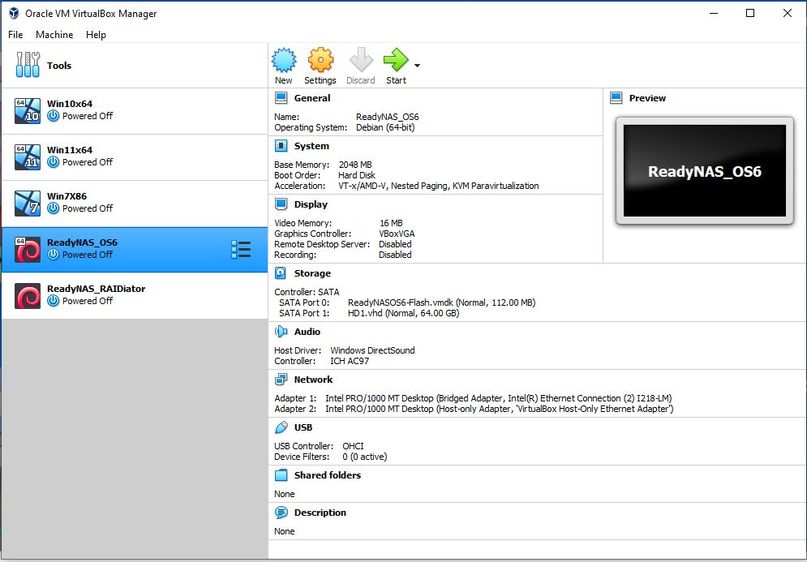Open the File menu

[15, 35]
